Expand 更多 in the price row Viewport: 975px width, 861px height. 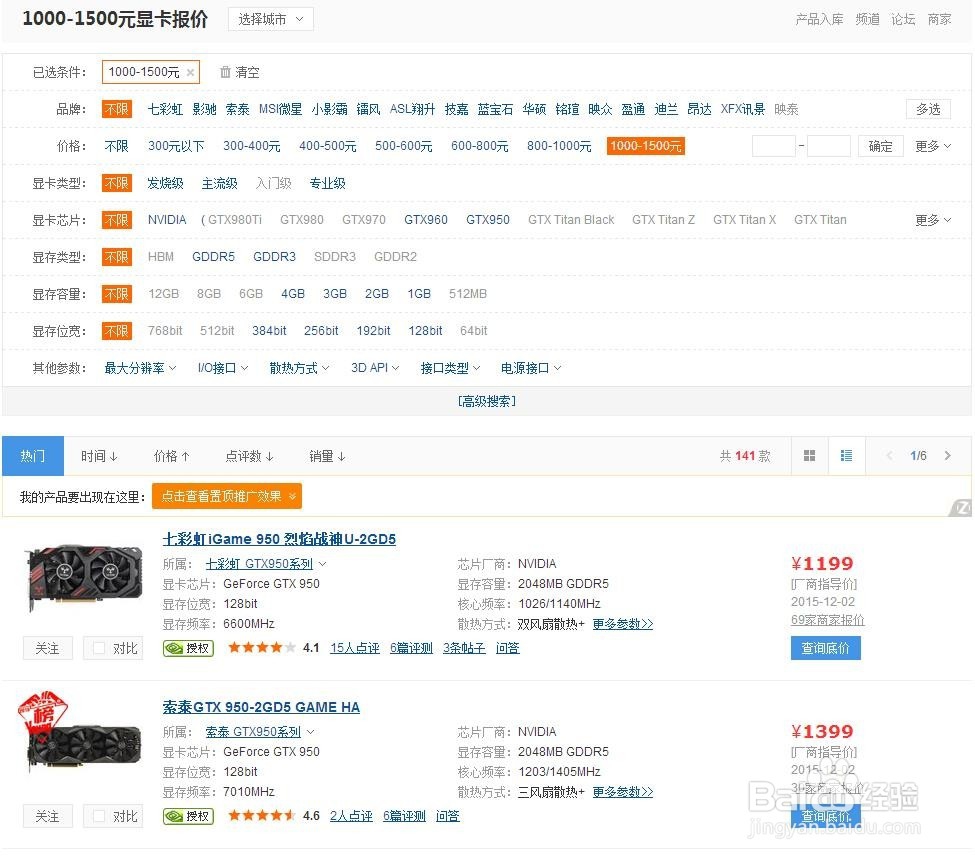933,146
